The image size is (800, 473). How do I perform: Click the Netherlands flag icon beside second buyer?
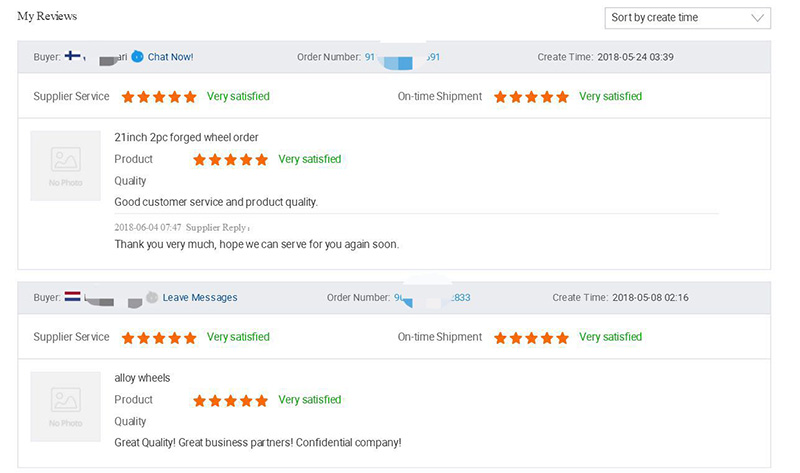[x=72, y=296]
